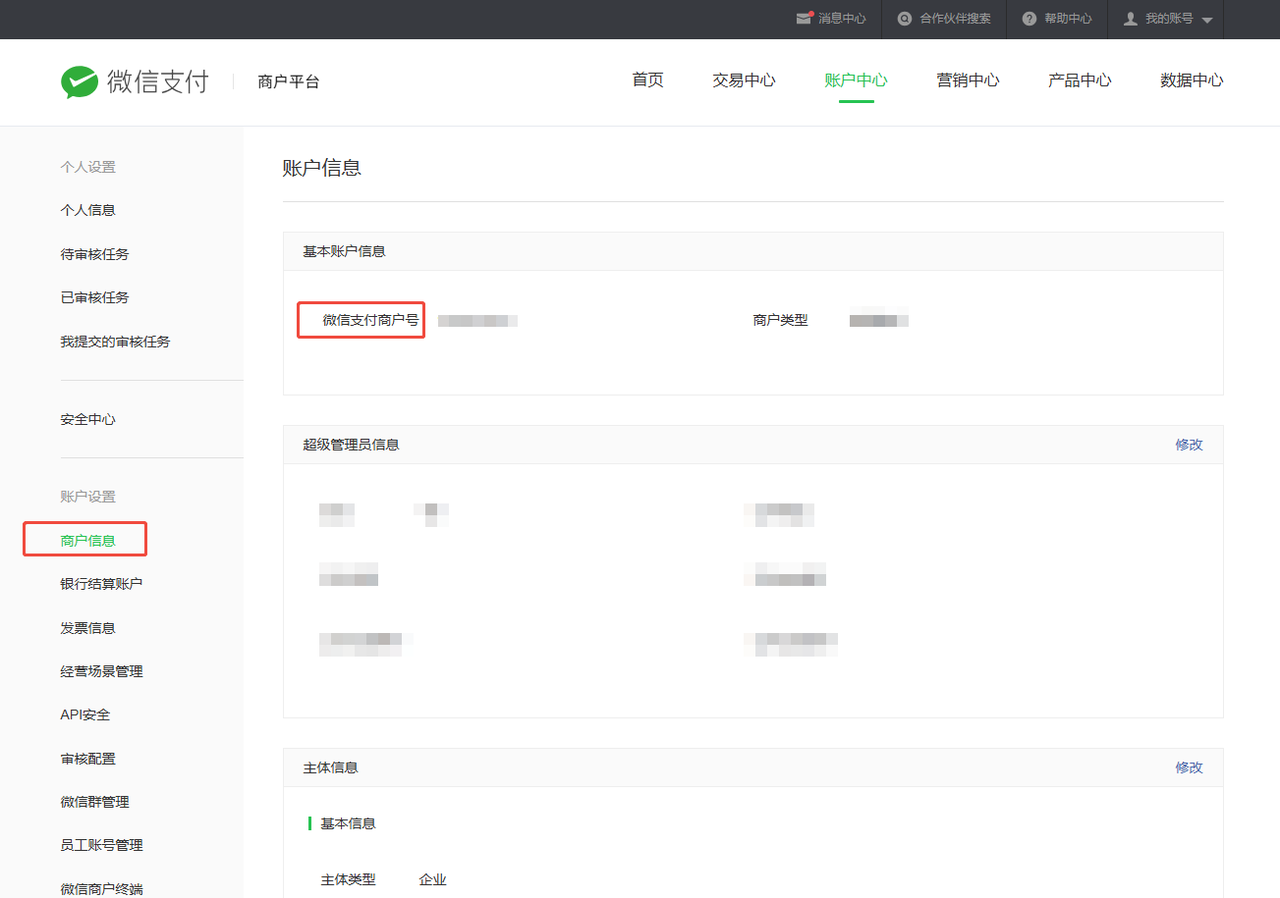Open API安全 settings in sidebar

85,715
